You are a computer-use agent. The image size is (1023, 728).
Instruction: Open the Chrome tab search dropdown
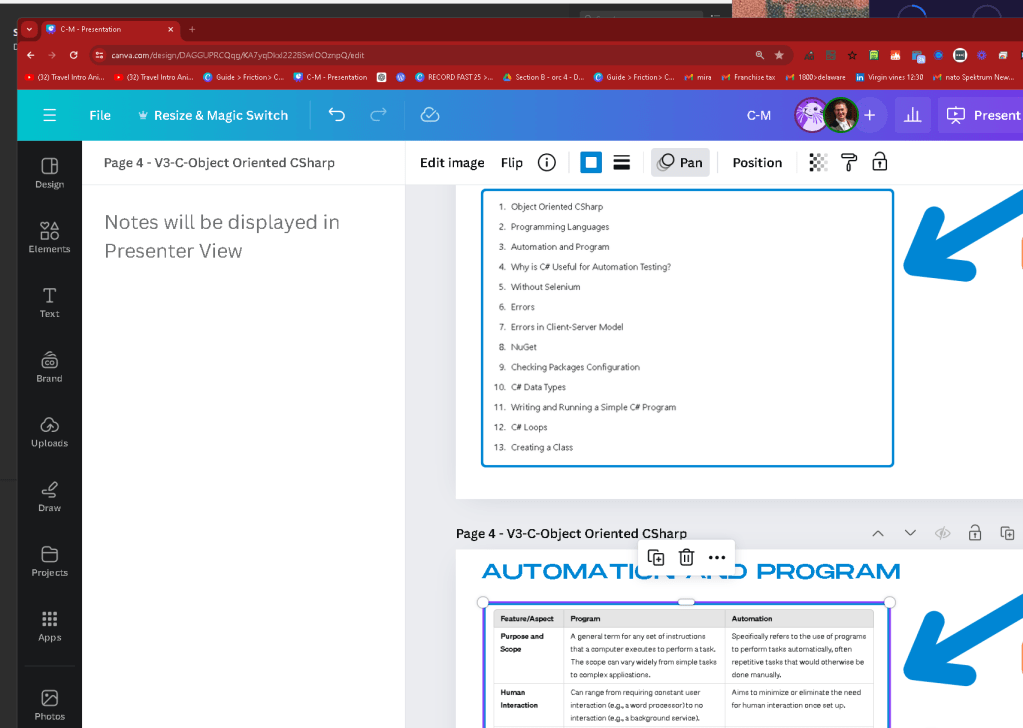pos(29,29)
